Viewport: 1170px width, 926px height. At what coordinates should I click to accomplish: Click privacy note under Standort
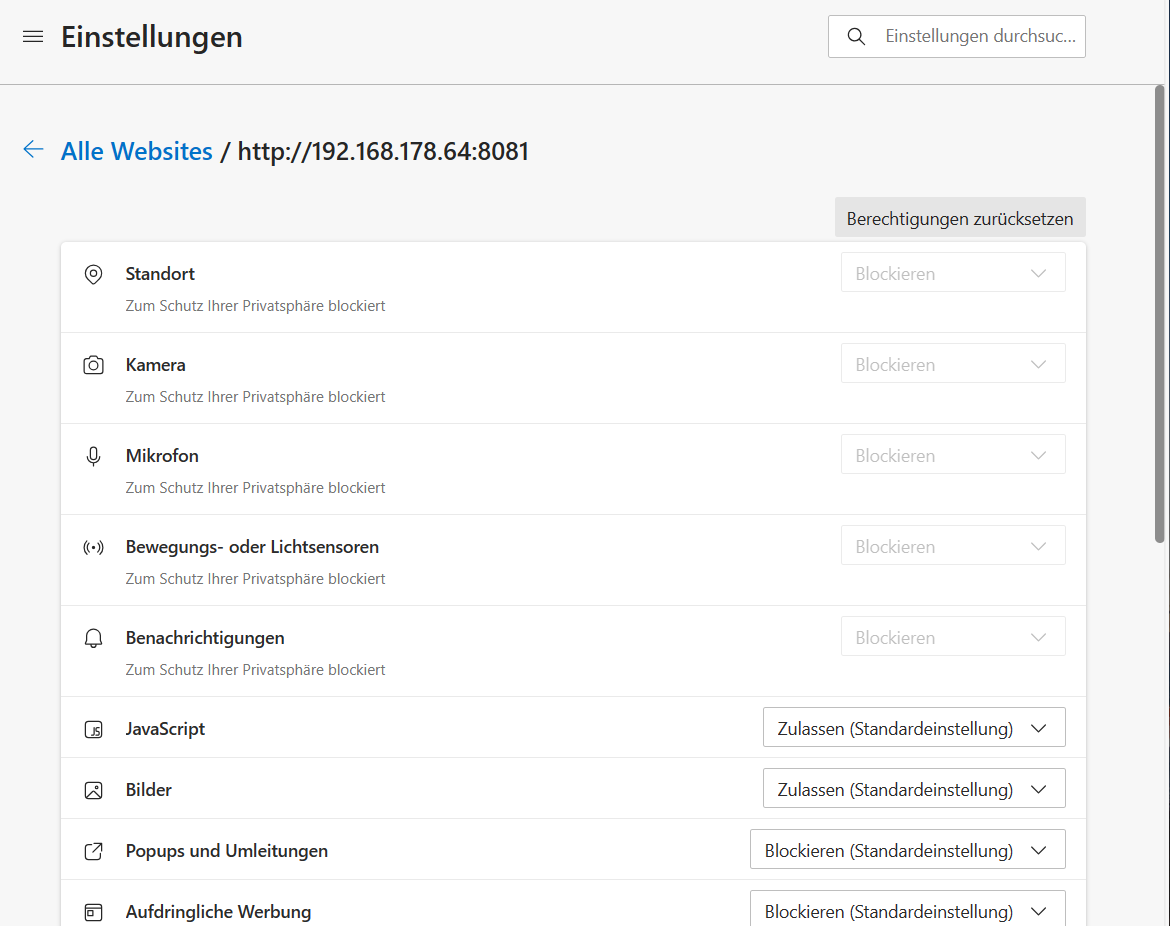[x=255, y=306]
